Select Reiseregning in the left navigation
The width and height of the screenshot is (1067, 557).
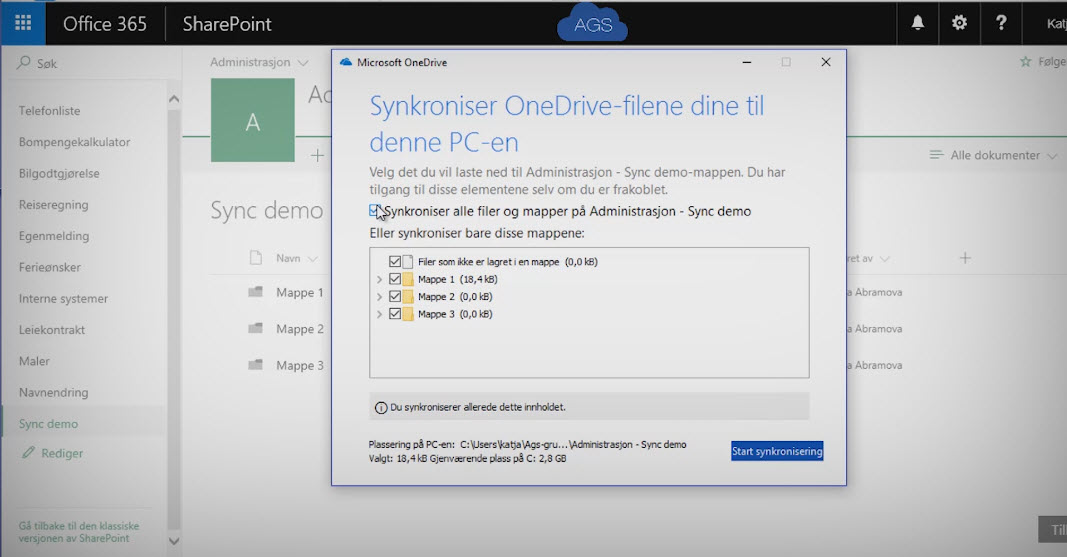53,205
